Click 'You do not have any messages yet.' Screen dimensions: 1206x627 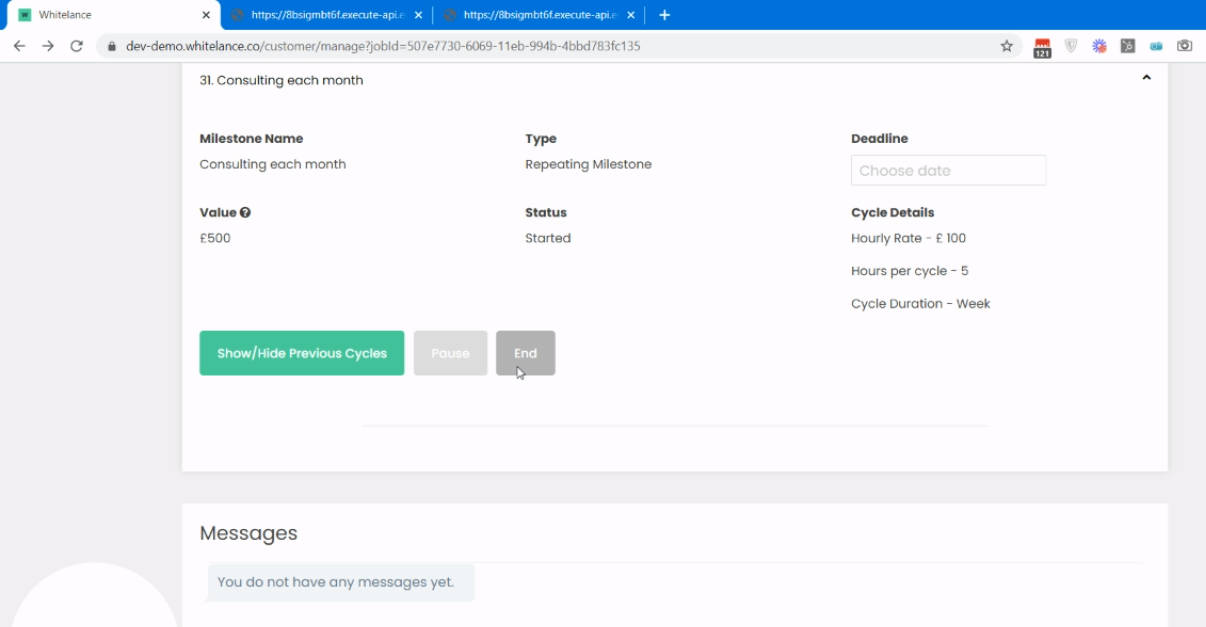tap(335, 582)
